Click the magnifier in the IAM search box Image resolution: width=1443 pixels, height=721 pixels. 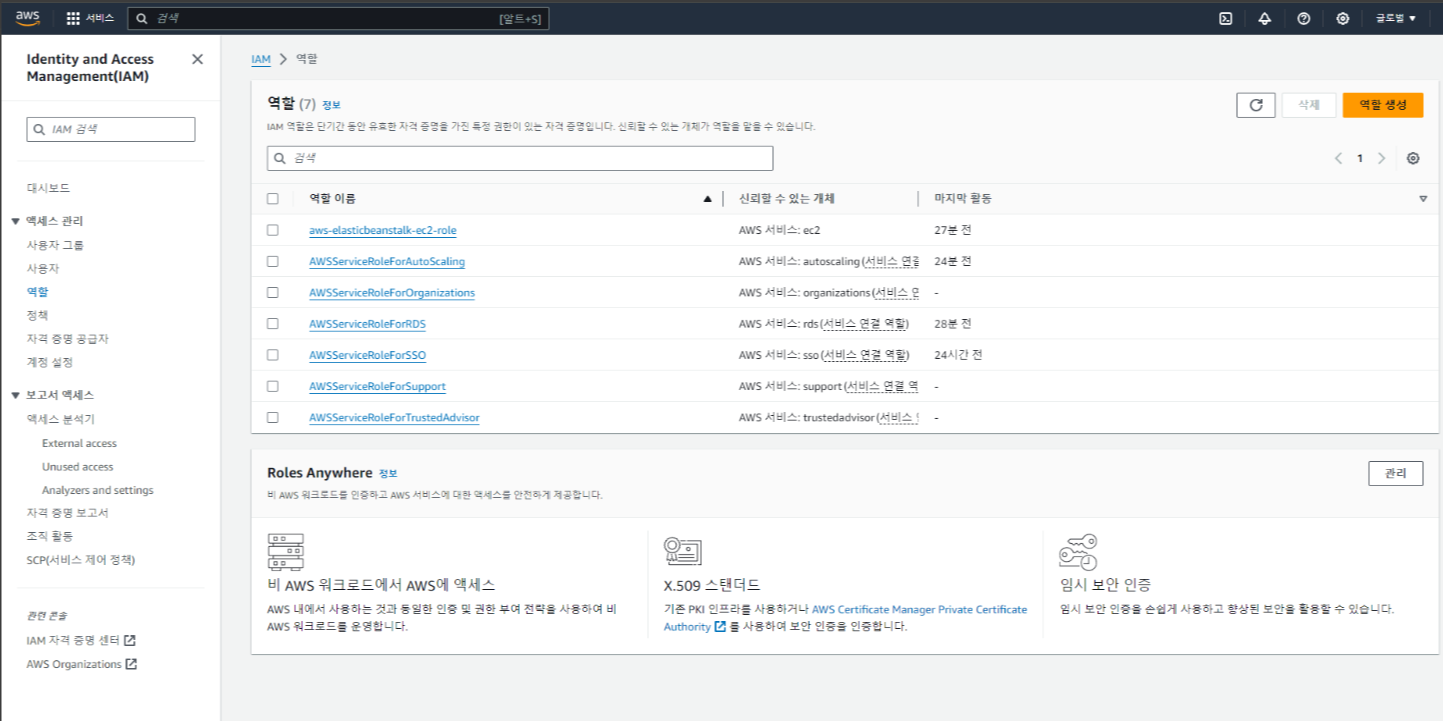(x=39, y=130)
